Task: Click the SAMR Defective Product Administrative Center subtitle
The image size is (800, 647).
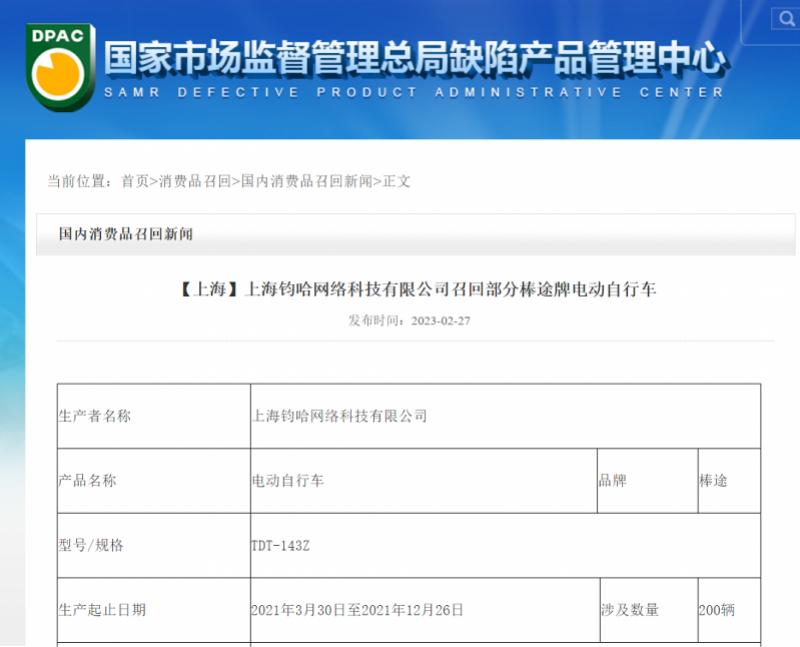Action: click(414, 92)
